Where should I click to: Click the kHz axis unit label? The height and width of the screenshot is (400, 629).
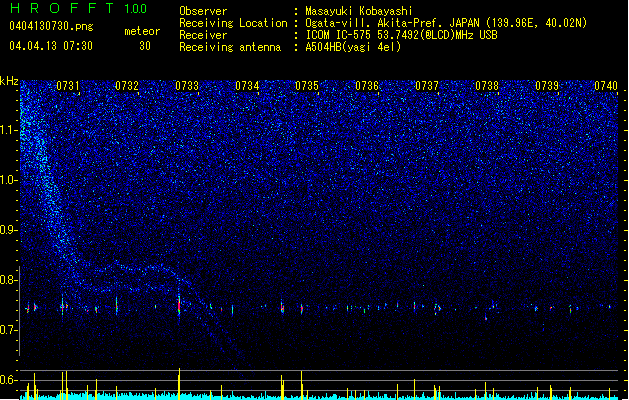9,81
